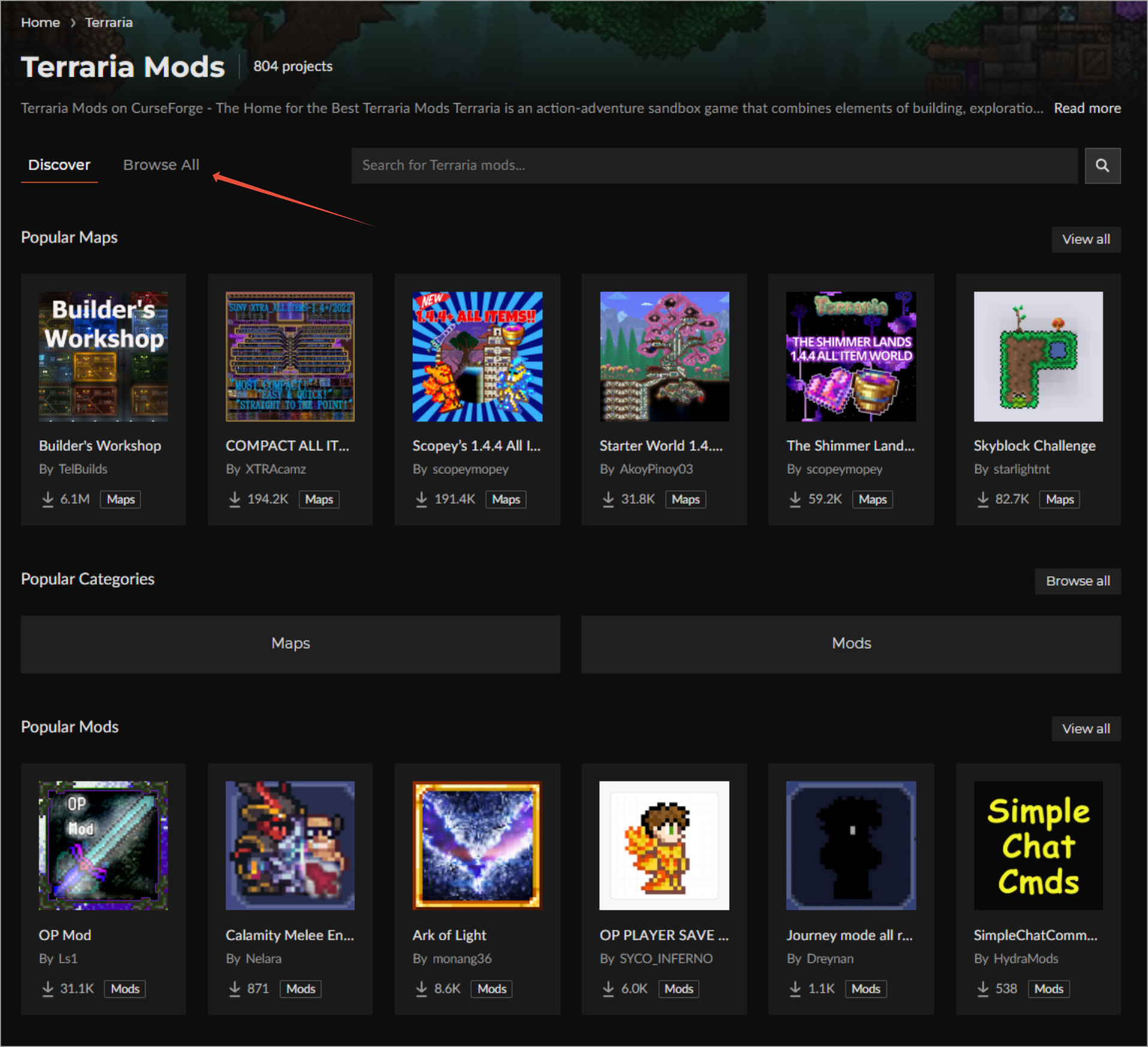
Task: Open author monang36 profile
Action: [x=462, y=958]
